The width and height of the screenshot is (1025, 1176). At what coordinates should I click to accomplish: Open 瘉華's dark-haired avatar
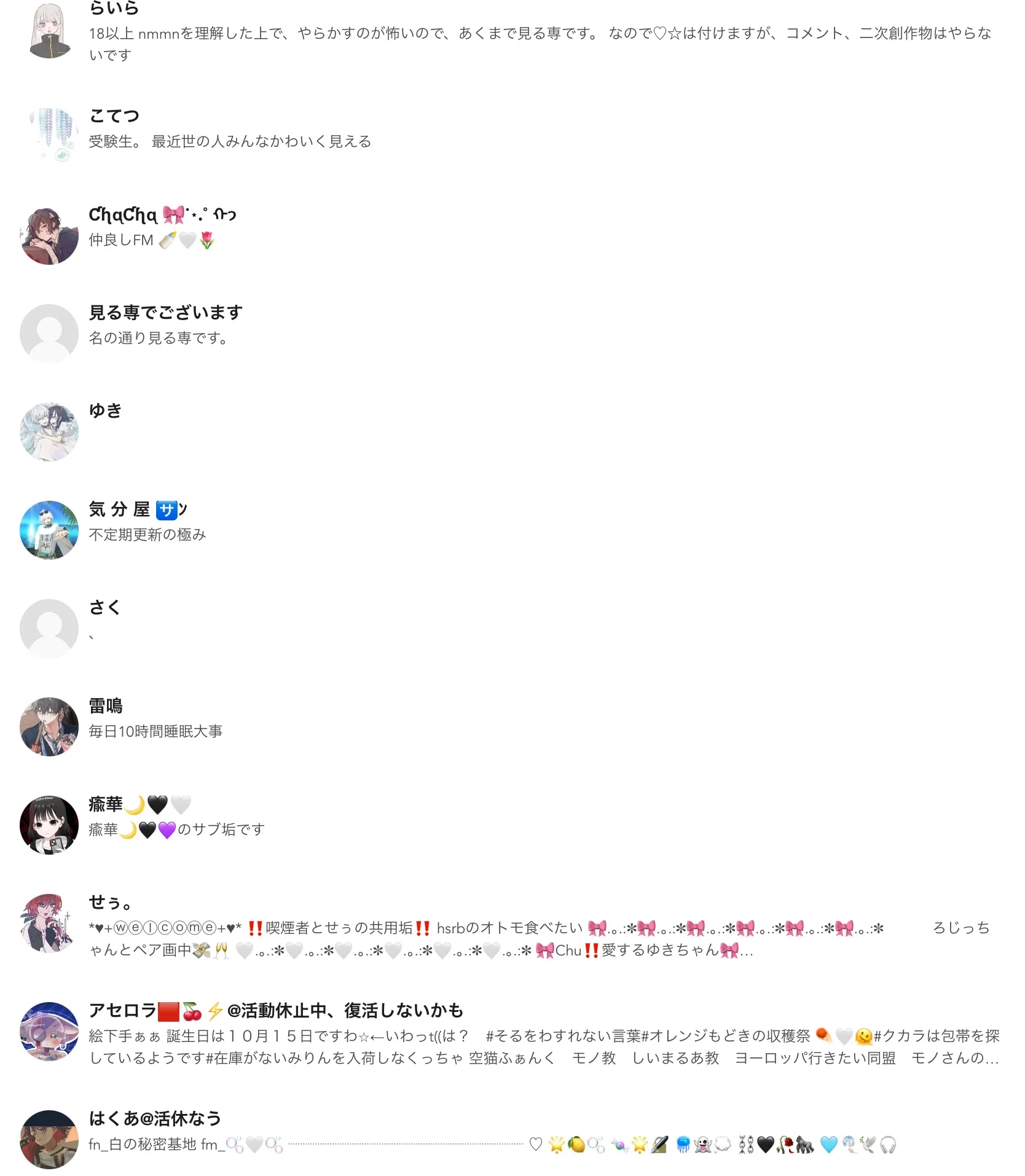pyautogui.click(x=49, y=825)
